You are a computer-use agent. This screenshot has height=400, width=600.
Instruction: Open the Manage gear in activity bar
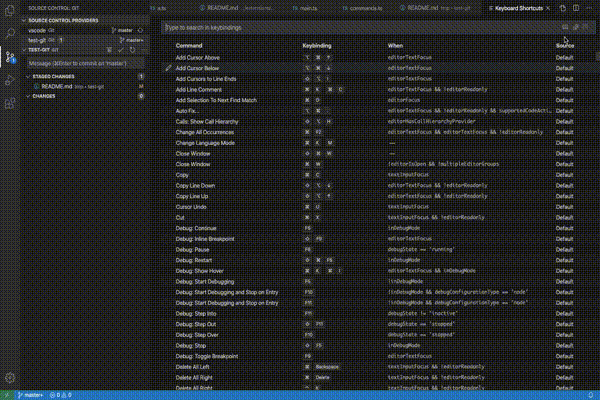[x=10, y=378]
